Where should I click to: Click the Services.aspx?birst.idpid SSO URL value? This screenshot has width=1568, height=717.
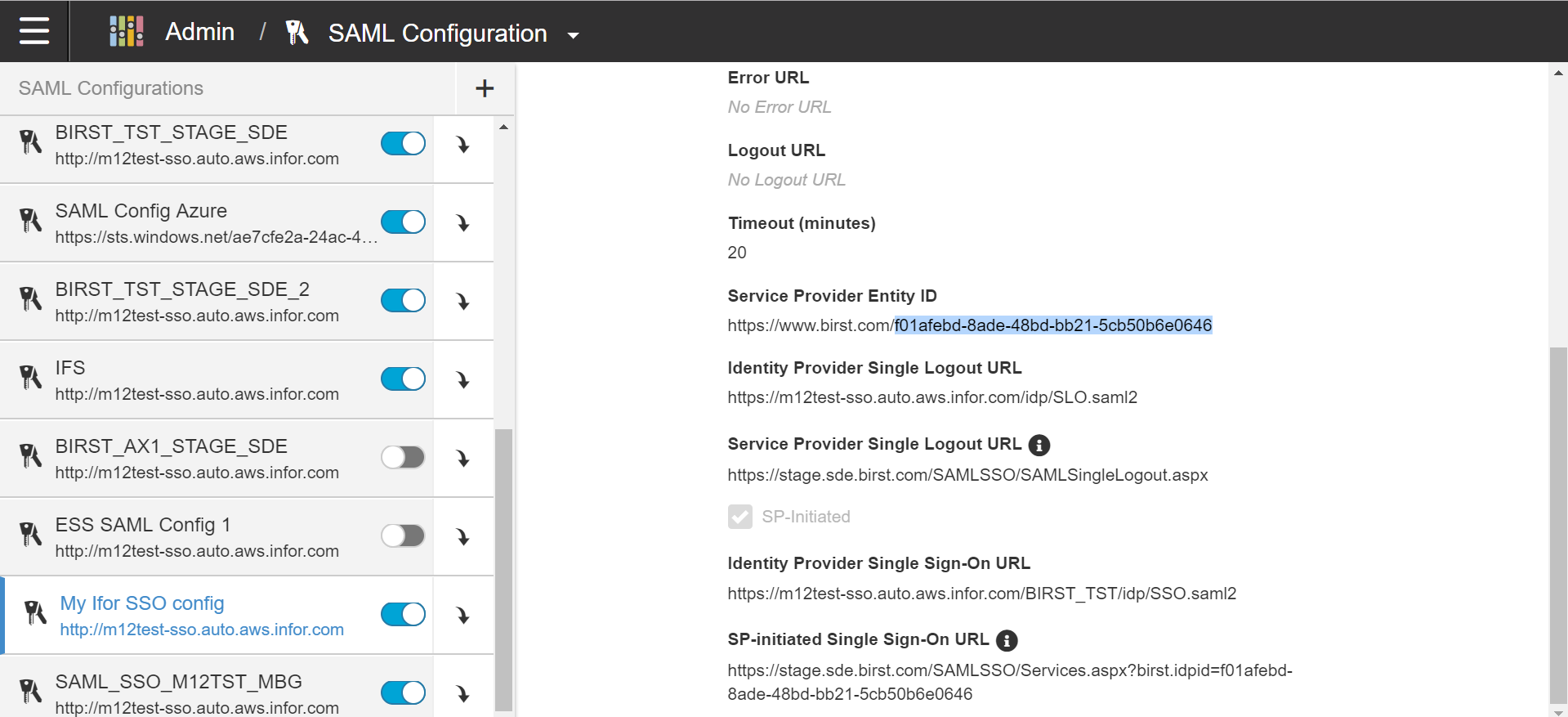(x=1010, y=682)
